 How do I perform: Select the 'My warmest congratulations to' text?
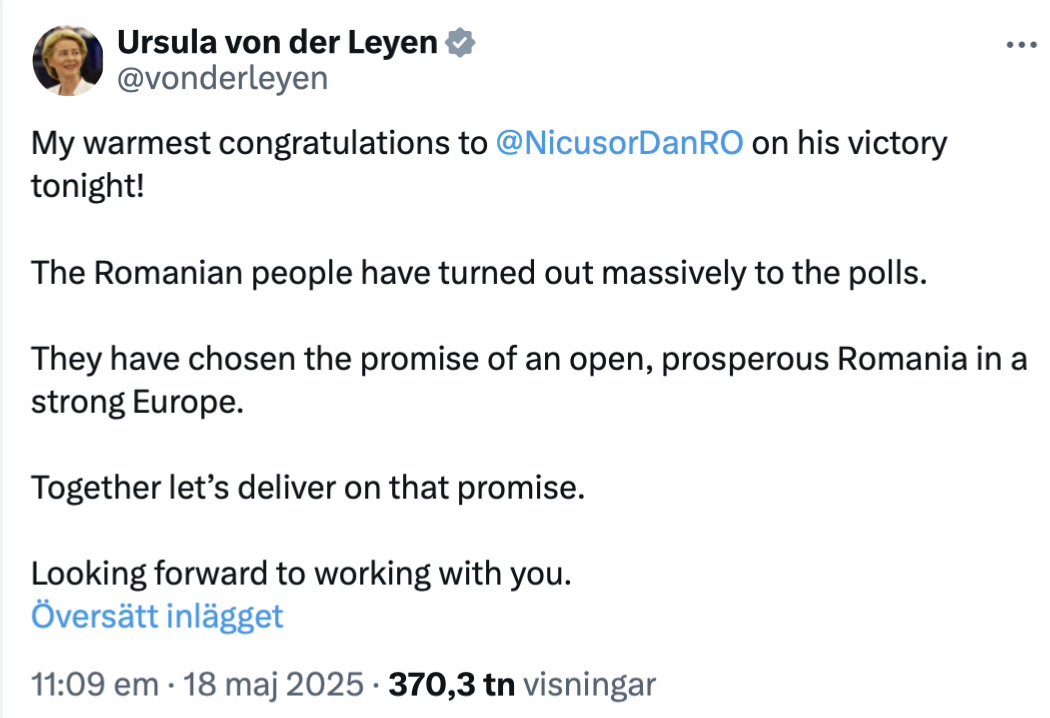[259, 143]
